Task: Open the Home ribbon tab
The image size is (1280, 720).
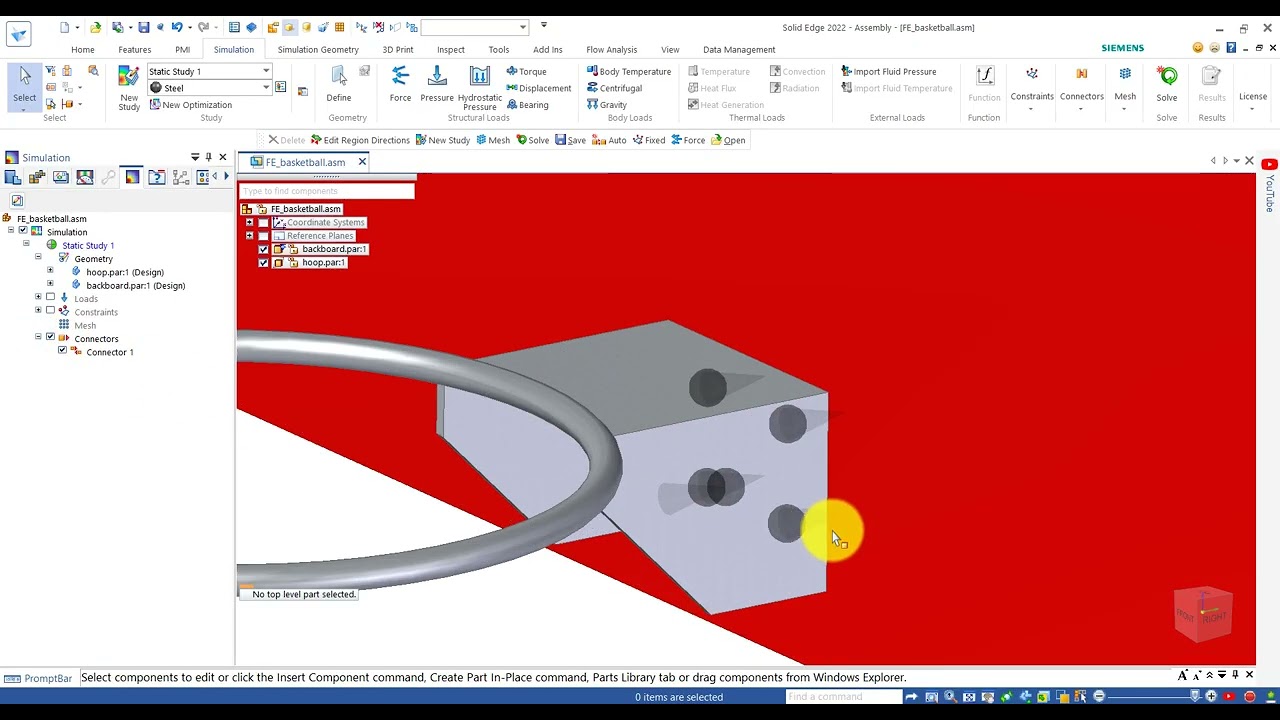Action: (83, 49)
